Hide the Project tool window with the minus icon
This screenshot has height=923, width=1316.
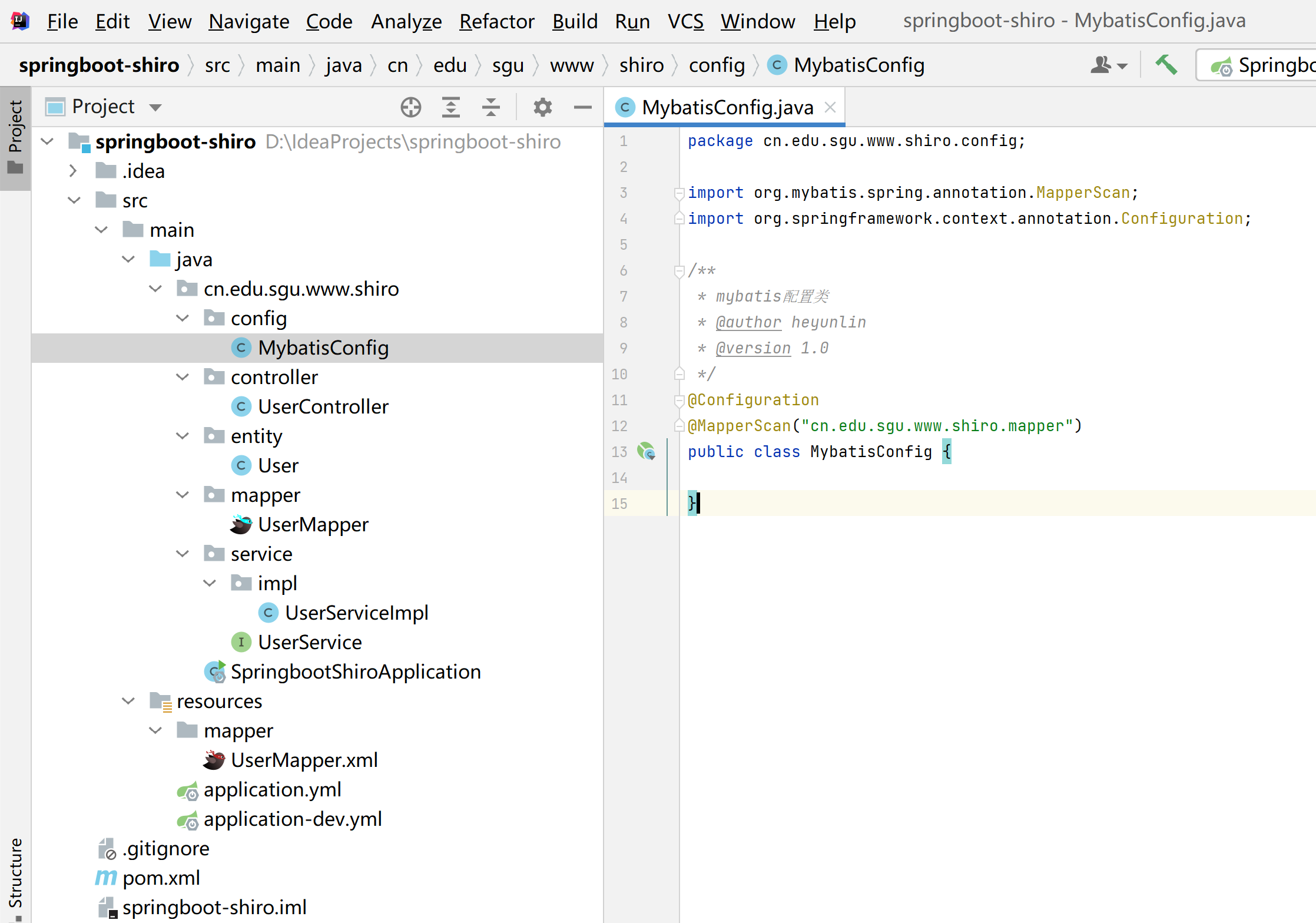coord(582,107)
